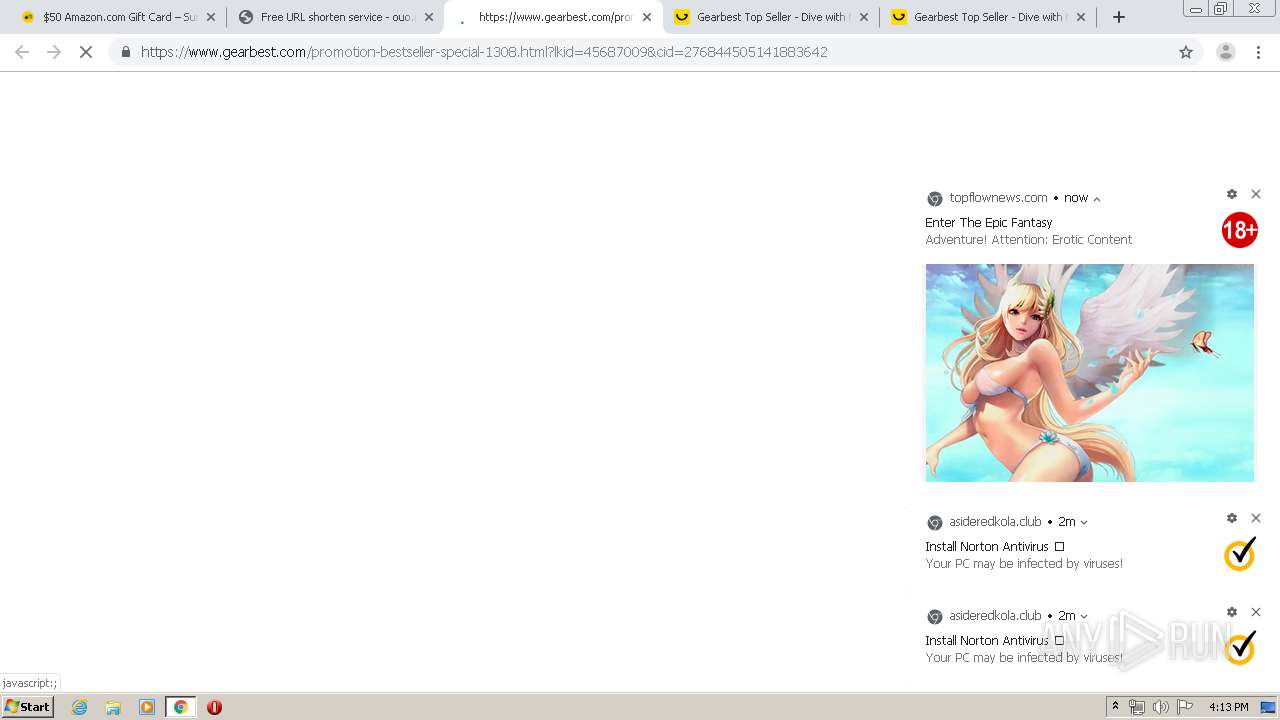Go forward to the next page
1280x720 pixels.
54,52
